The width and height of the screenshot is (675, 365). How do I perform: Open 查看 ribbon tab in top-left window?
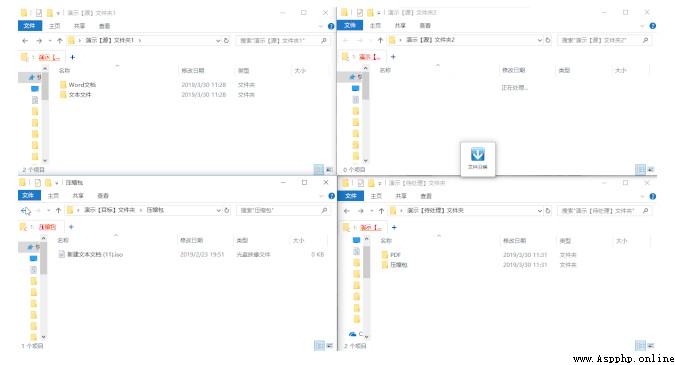[104, 26]
